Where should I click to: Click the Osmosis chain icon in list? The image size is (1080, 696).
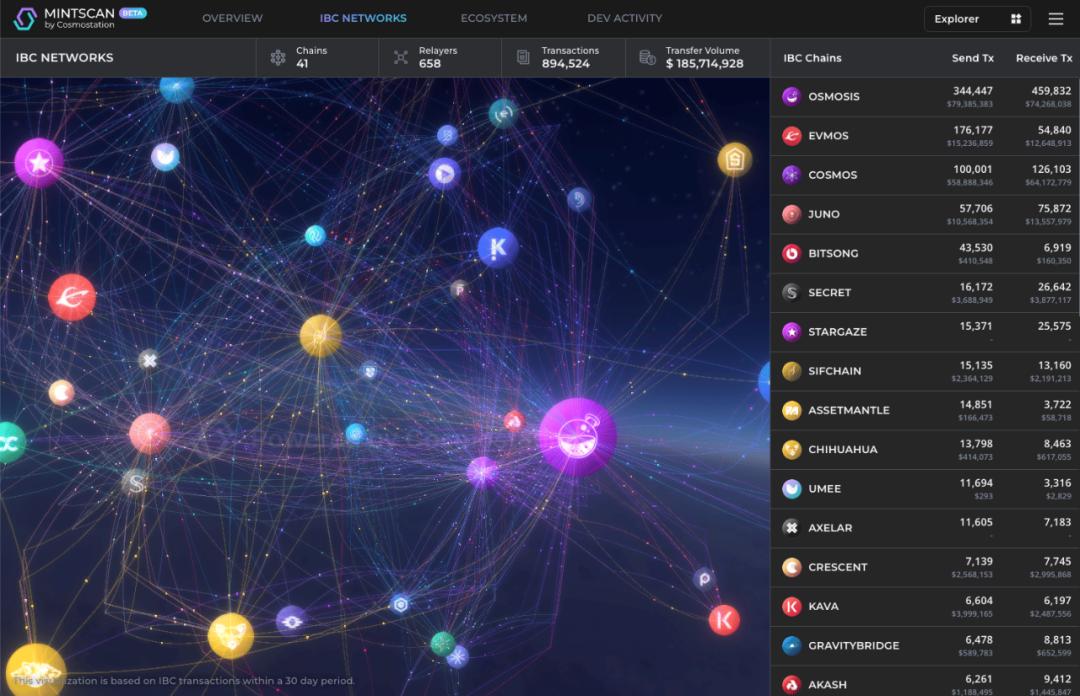point(791,97)
